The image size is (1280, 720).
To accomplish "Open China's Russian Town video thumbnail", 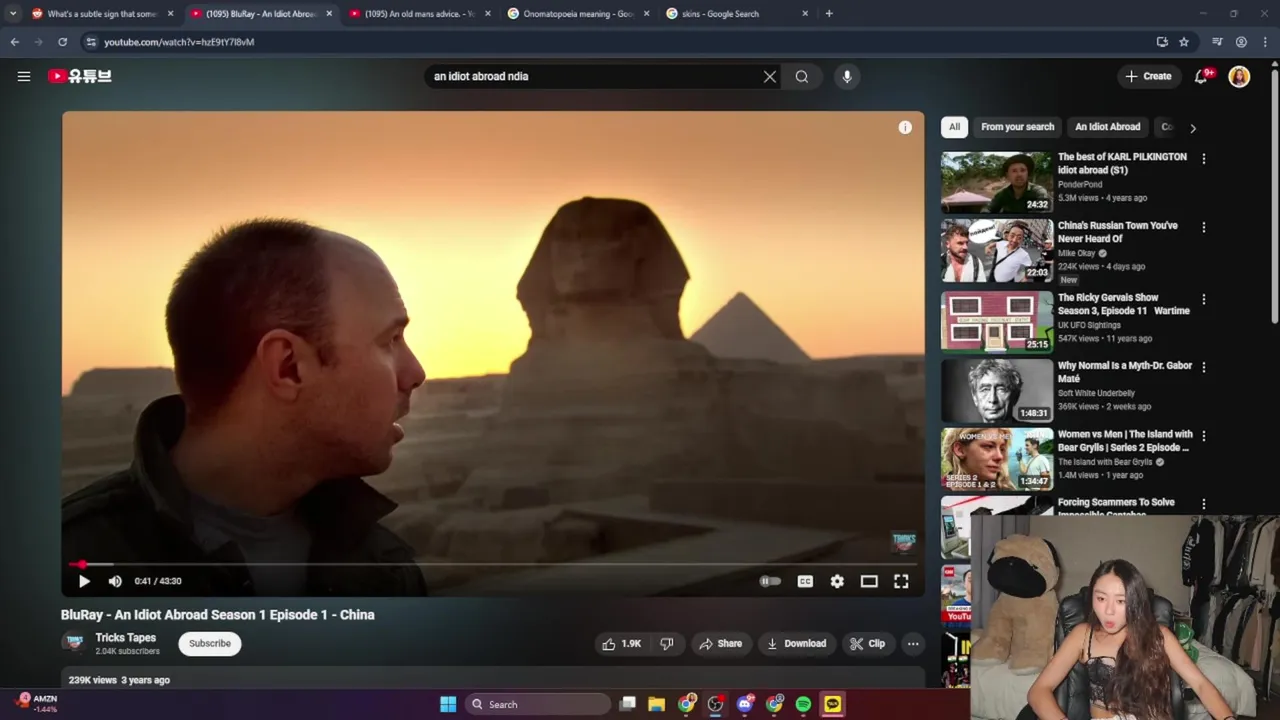I will pos(997,250).
